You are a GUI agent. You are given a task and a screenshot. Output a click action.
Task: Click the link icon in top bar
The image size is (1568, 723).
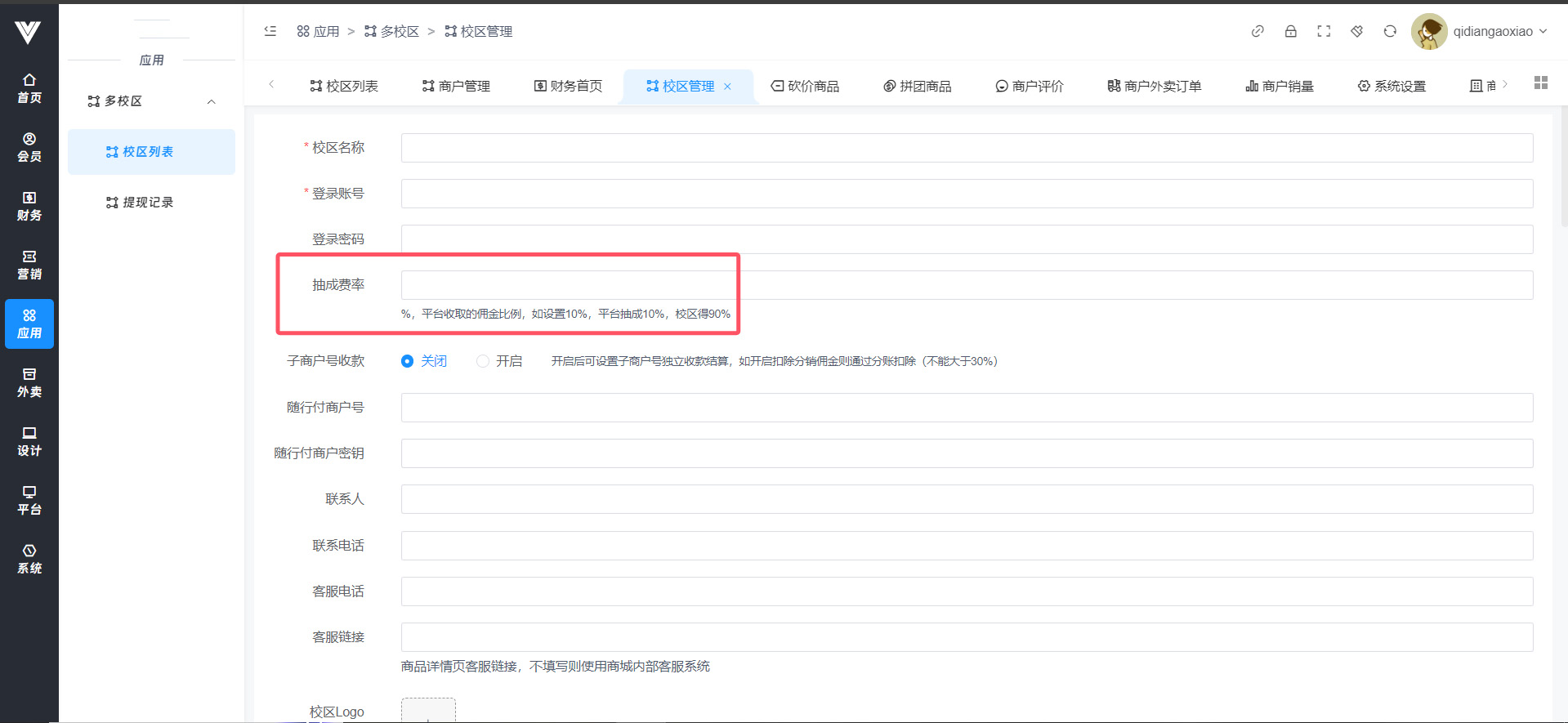[1258, 31]
